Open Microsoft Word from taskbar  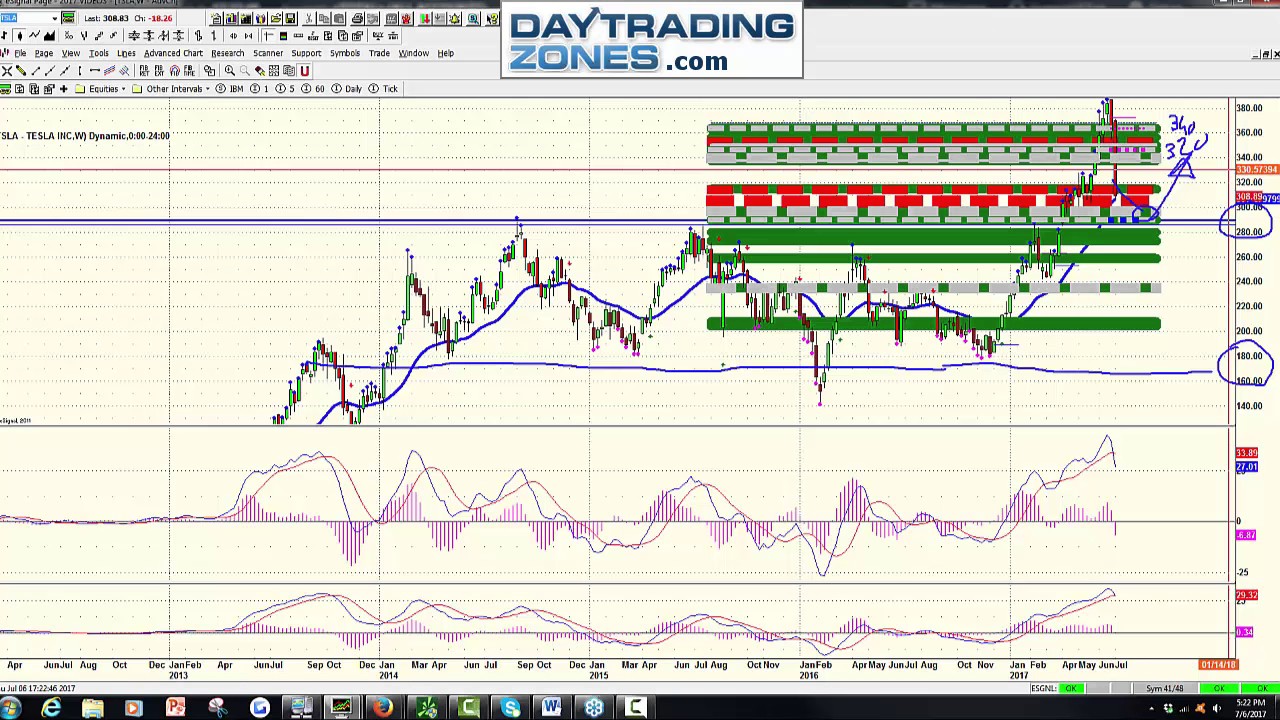point(552,709)
